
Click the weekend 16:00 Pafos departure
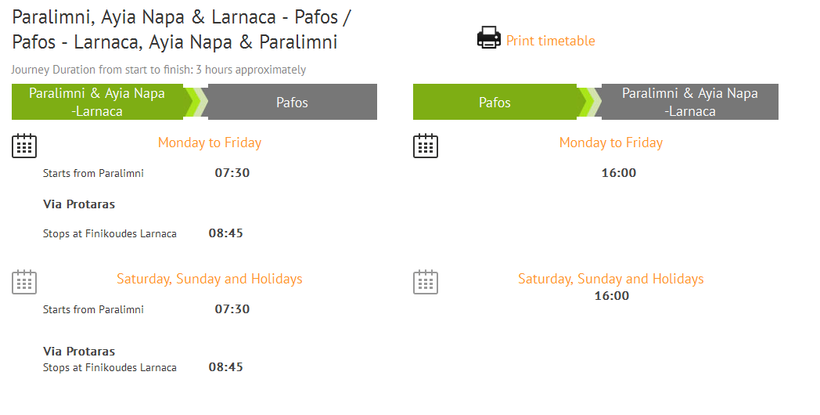611,296
